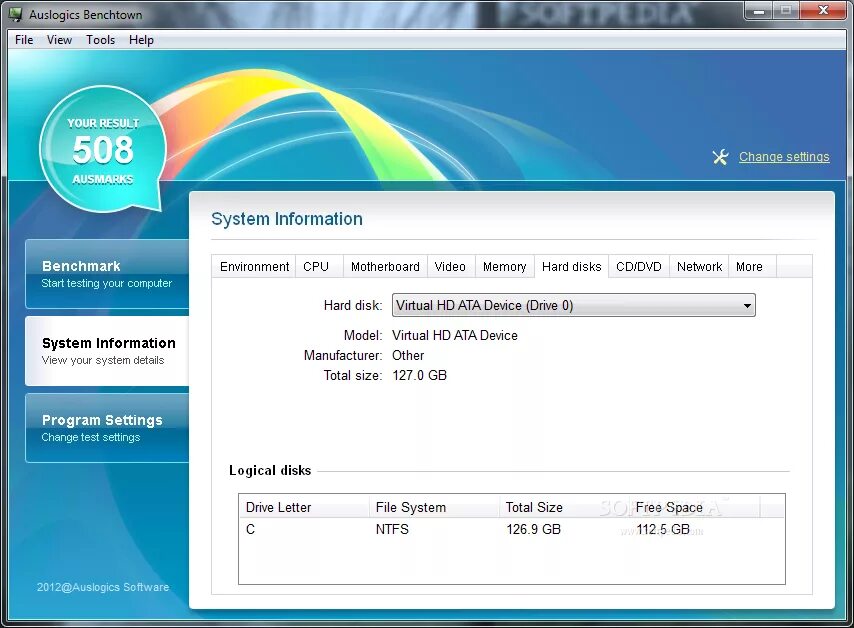854x628 pixels.
Task: Open the File menu
Action: (x=24, y=40)
